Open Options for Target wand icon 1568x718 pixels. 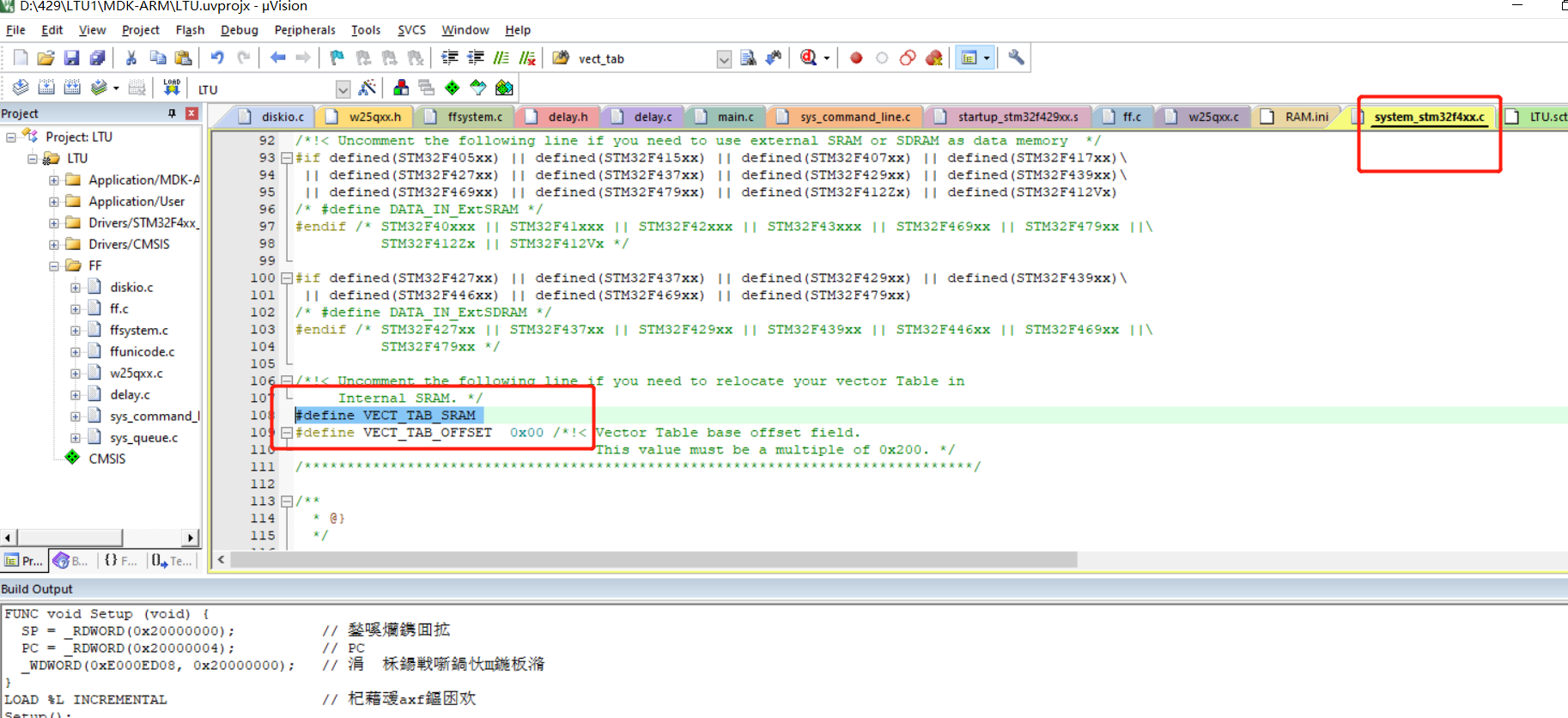367,88
